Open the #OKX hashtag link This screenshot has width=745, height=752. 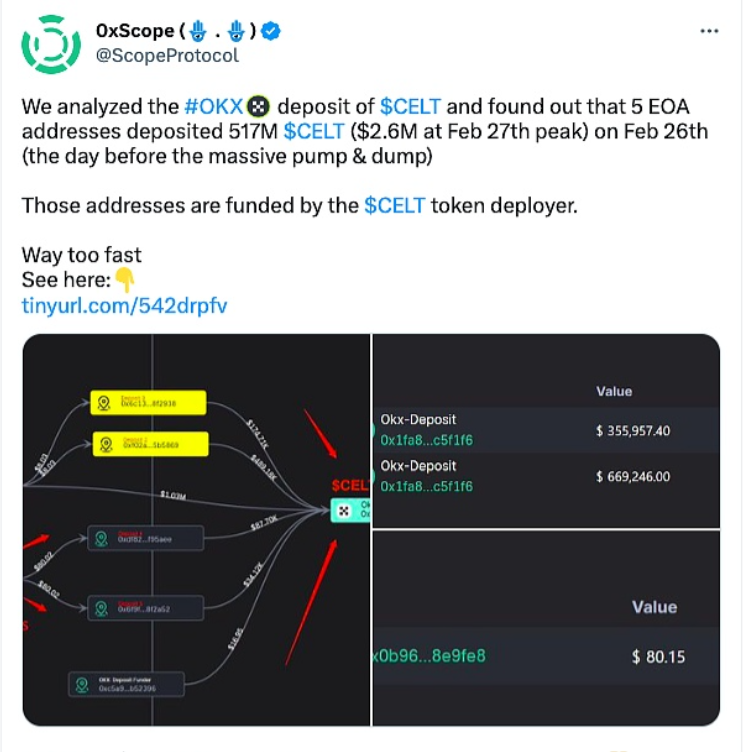point(213,106)
